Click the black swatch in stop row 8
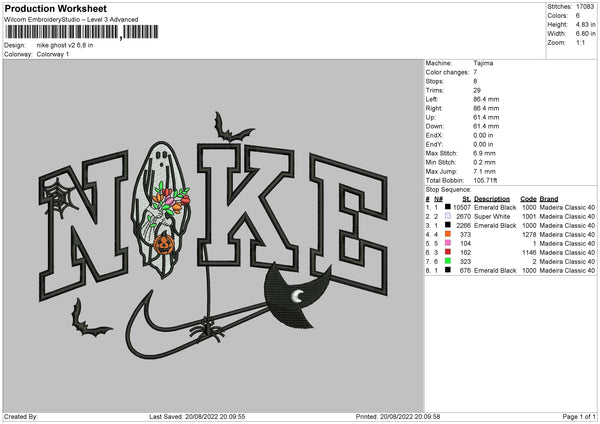 click(448, 270)
